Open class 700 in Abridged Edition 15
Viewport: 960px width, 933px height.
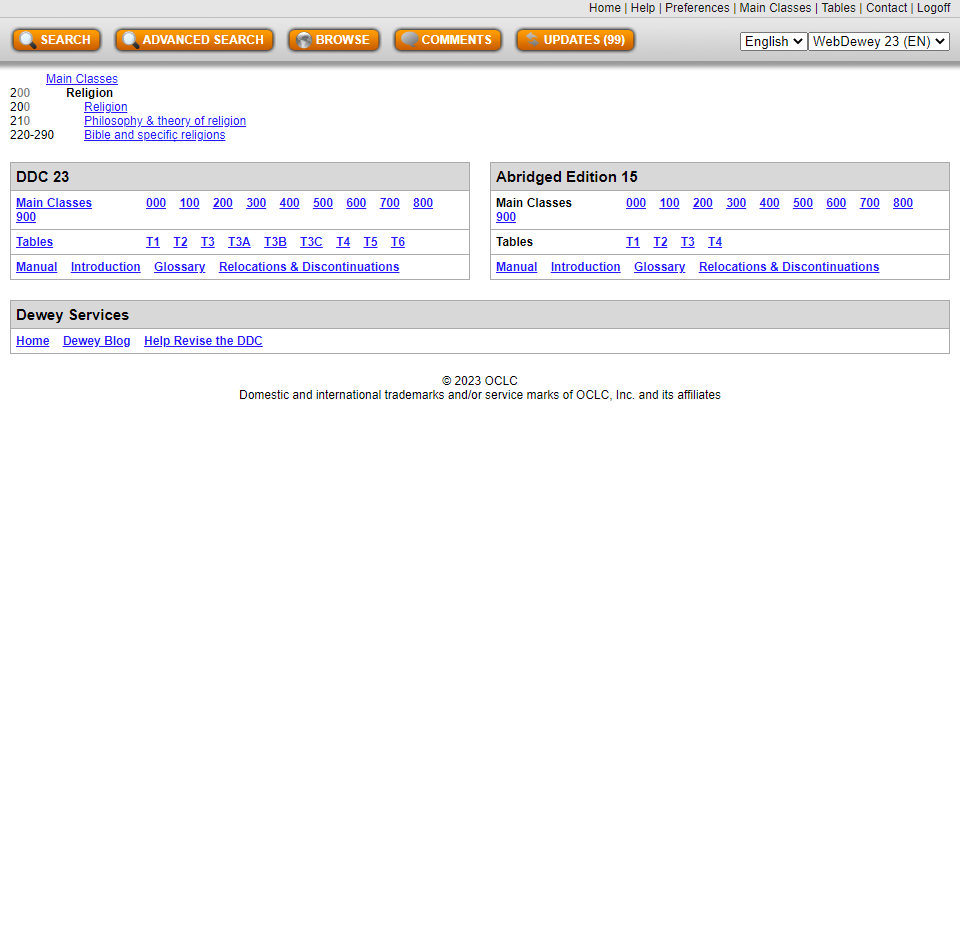click(x=869, y=203)
